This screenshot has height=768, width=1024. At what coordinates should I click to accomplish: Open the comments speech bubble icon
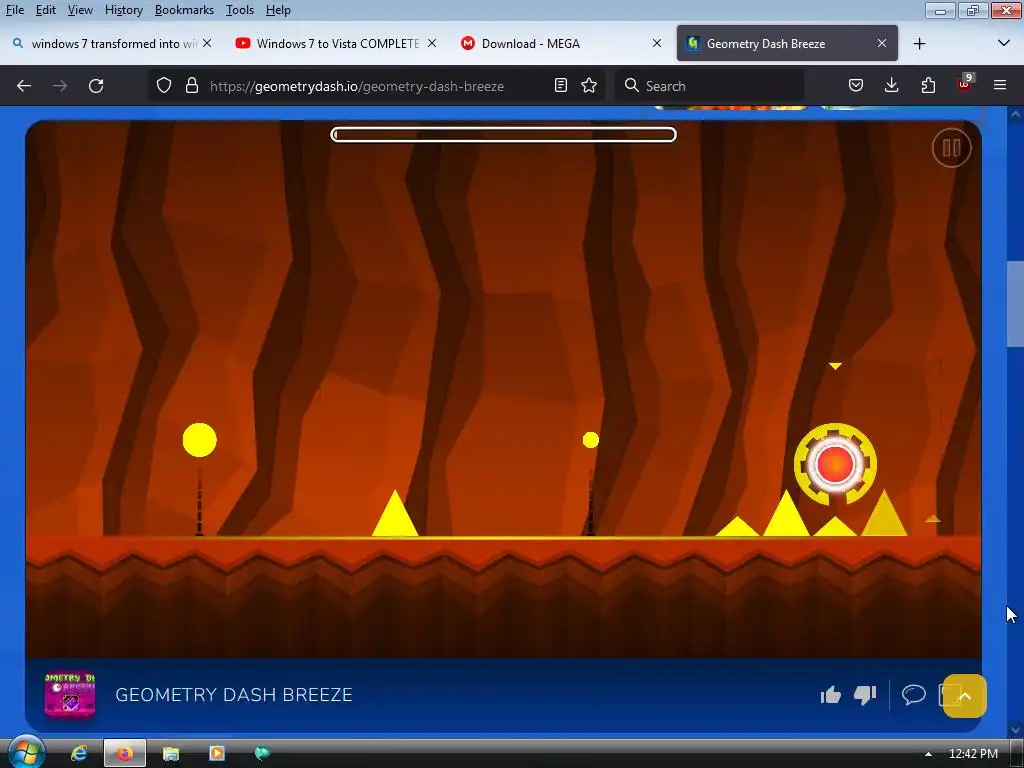point(914,694)
